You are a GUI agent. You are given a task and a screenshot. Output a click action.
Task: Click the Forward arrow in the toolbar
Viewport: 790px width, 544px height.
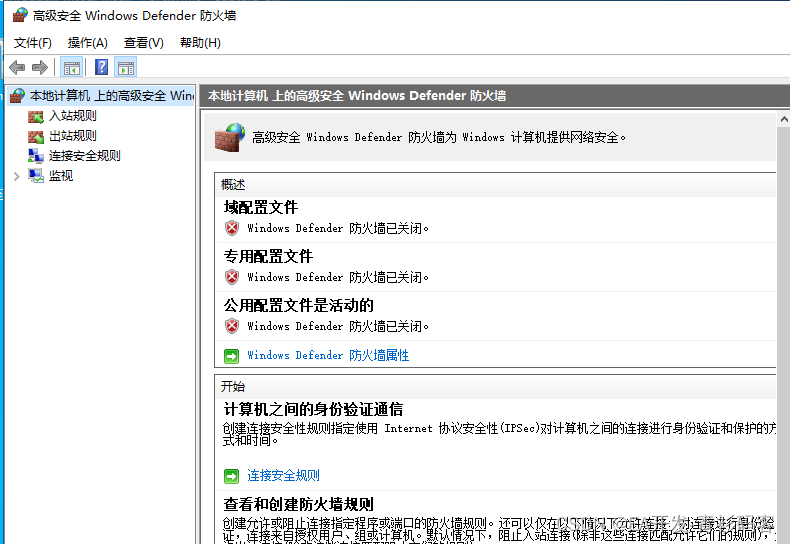click(39, 67)
